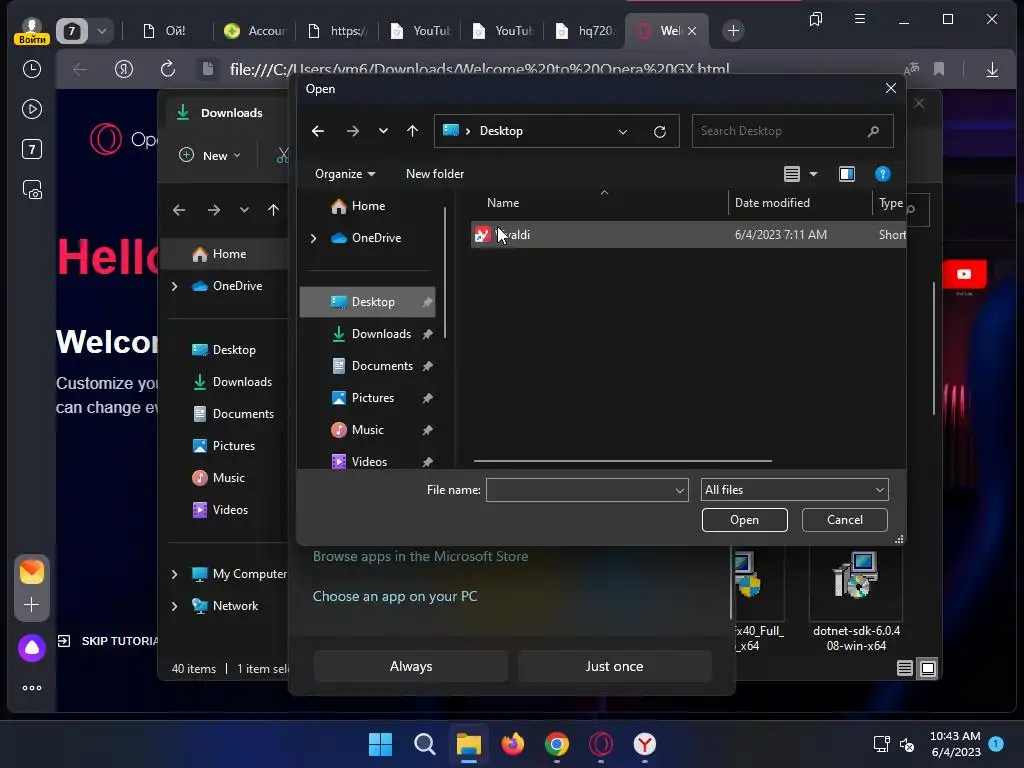The width and height of the screenshot is (1024, 768).
Task: Switch to the hq720 tab
Action: [584, 31]
